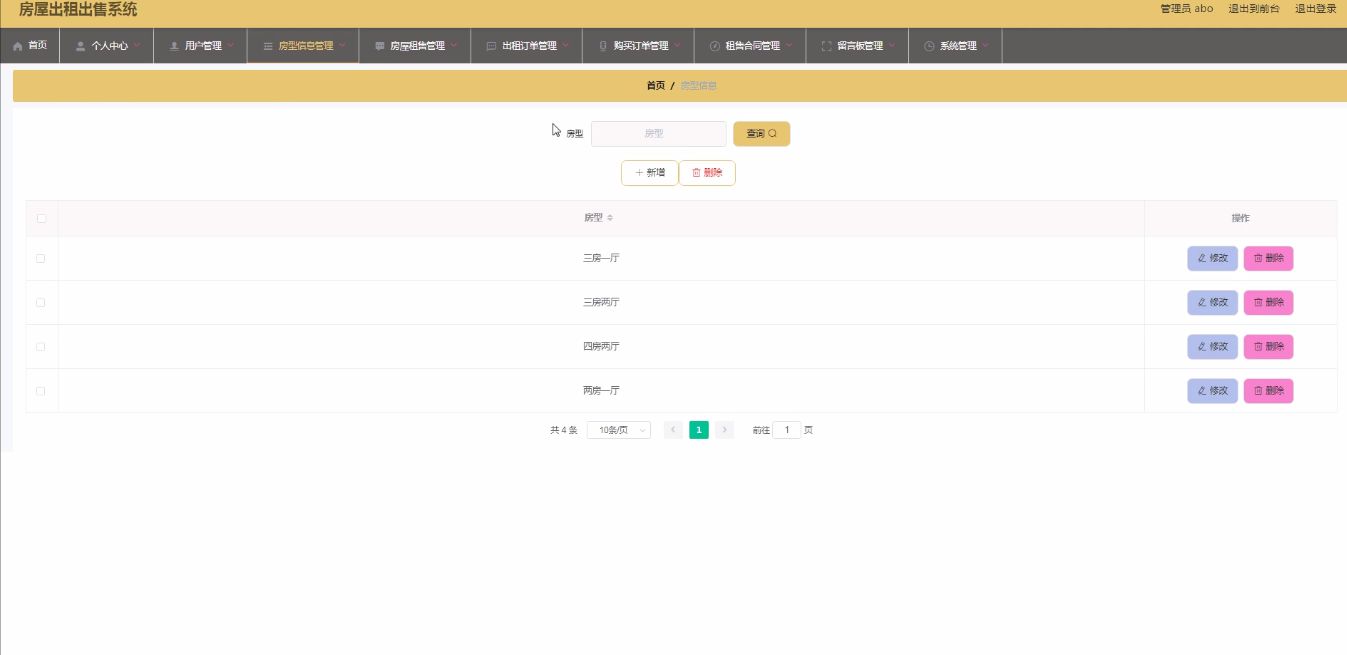This screenshot has height=655, width=1347.
Task: Click the message icon of the 出租订单管理 menu
Action: 491,46
